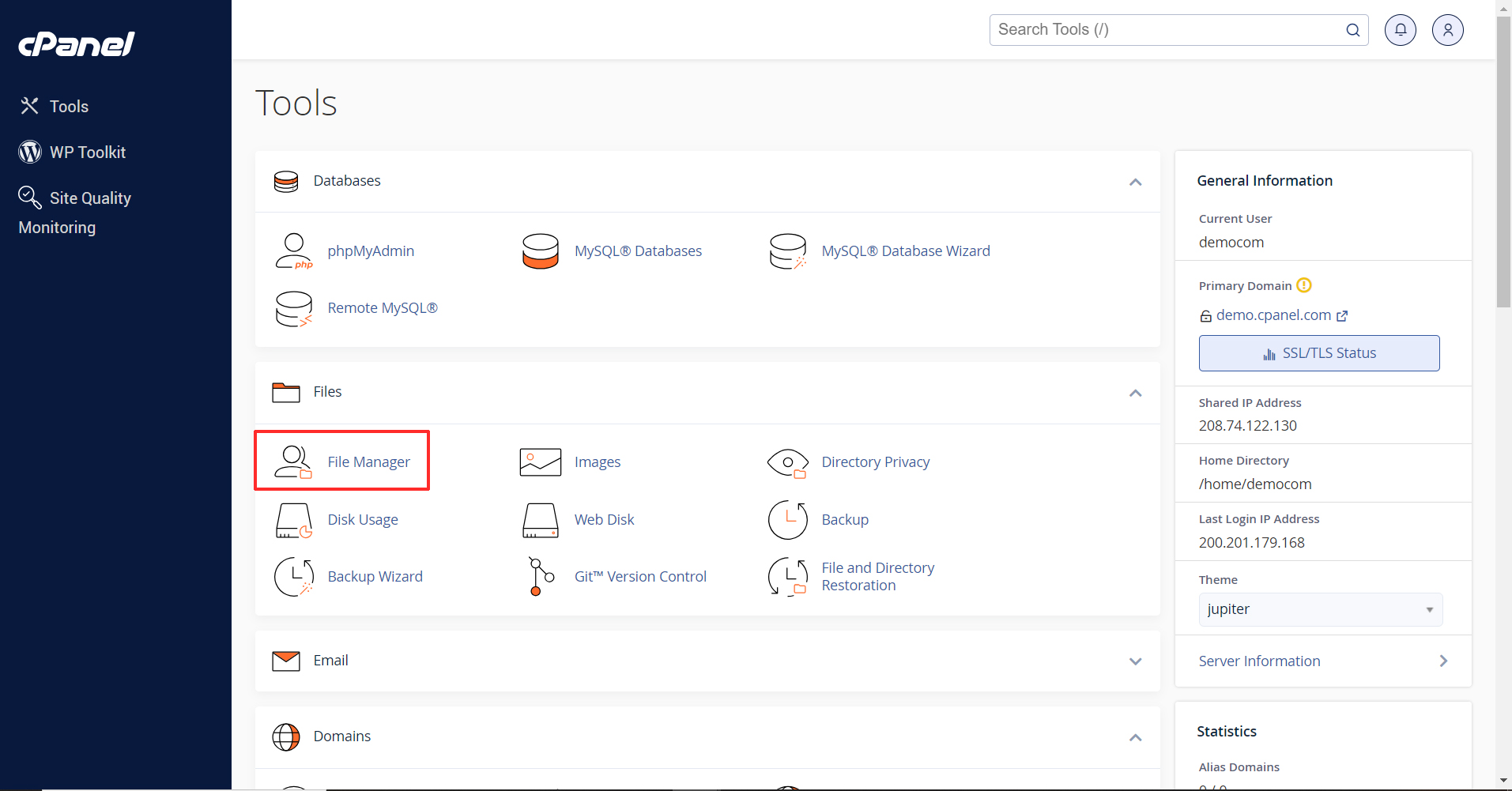Click the Disk Usage icon
The width and height of the screenshot is (1512, 791).
(293, 520)
